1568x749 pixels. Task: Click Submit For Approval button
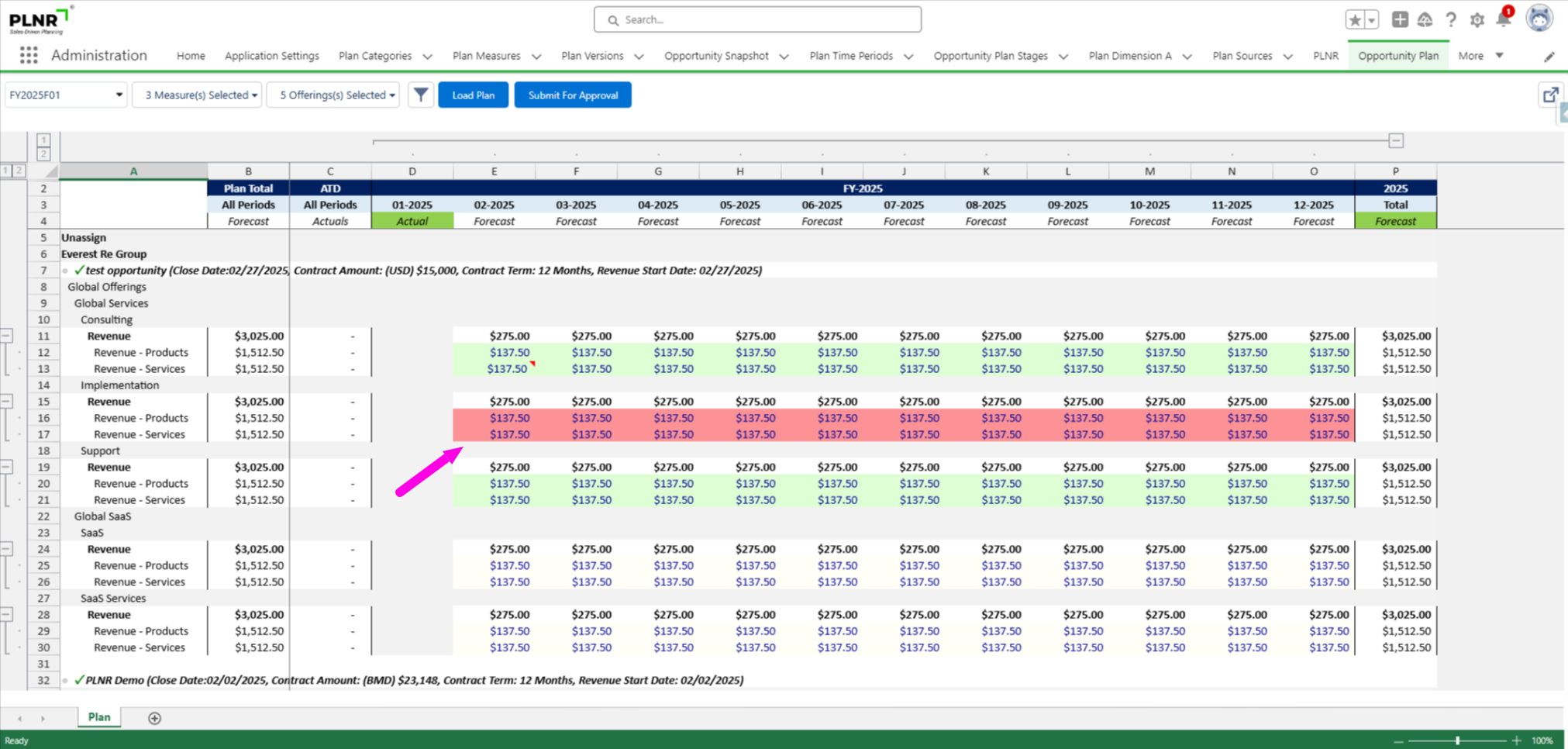point(573,95)
